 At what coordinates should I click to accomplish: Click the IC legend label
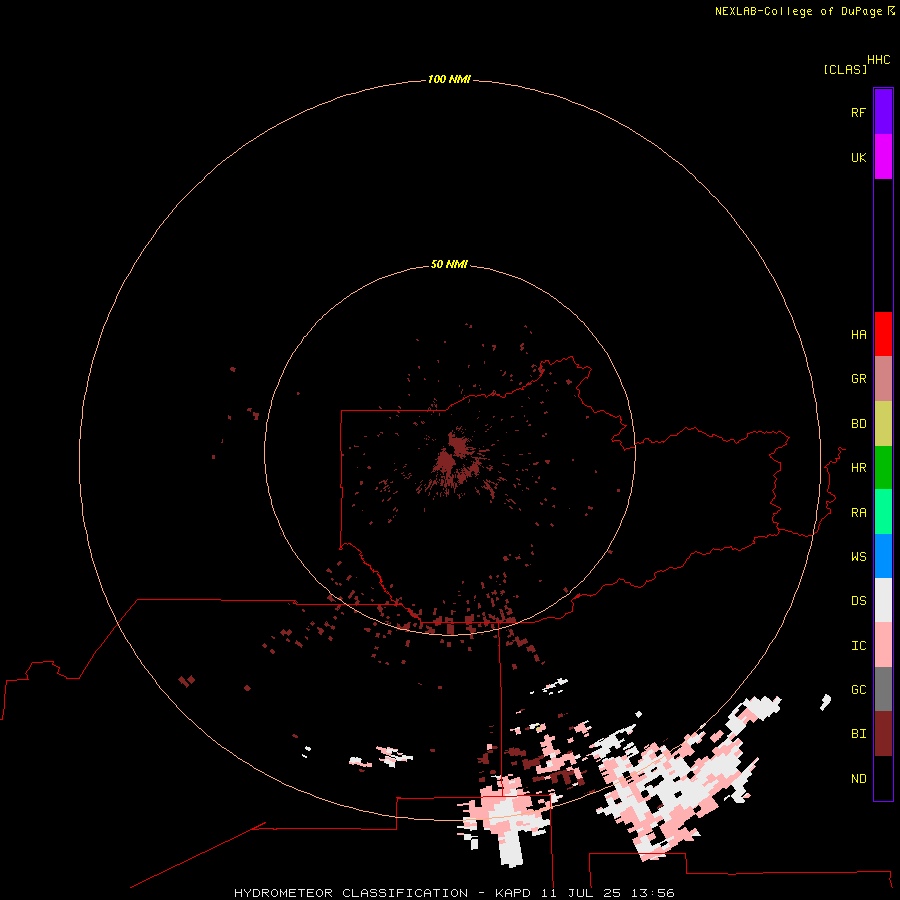click(859, 646)
